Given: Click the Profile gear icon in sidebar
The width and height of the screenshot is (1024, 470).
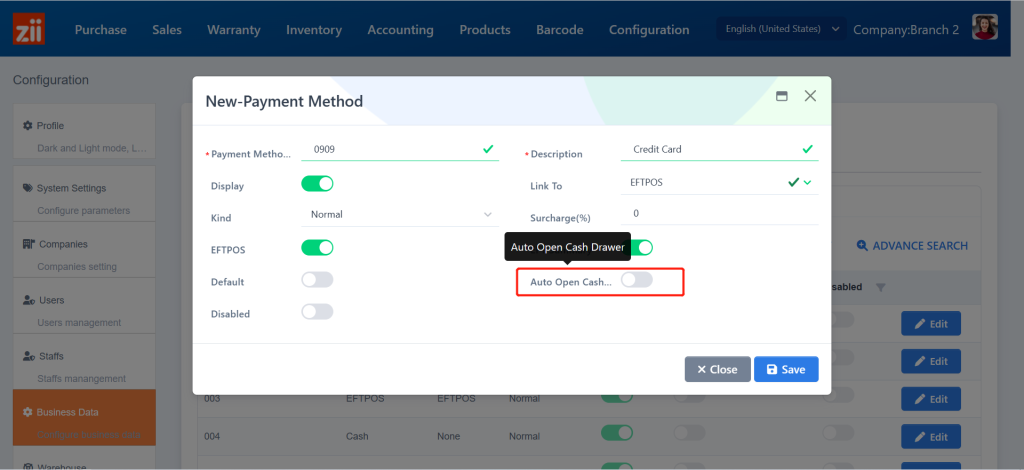Looking at the screenshot, I should [28, 126].
